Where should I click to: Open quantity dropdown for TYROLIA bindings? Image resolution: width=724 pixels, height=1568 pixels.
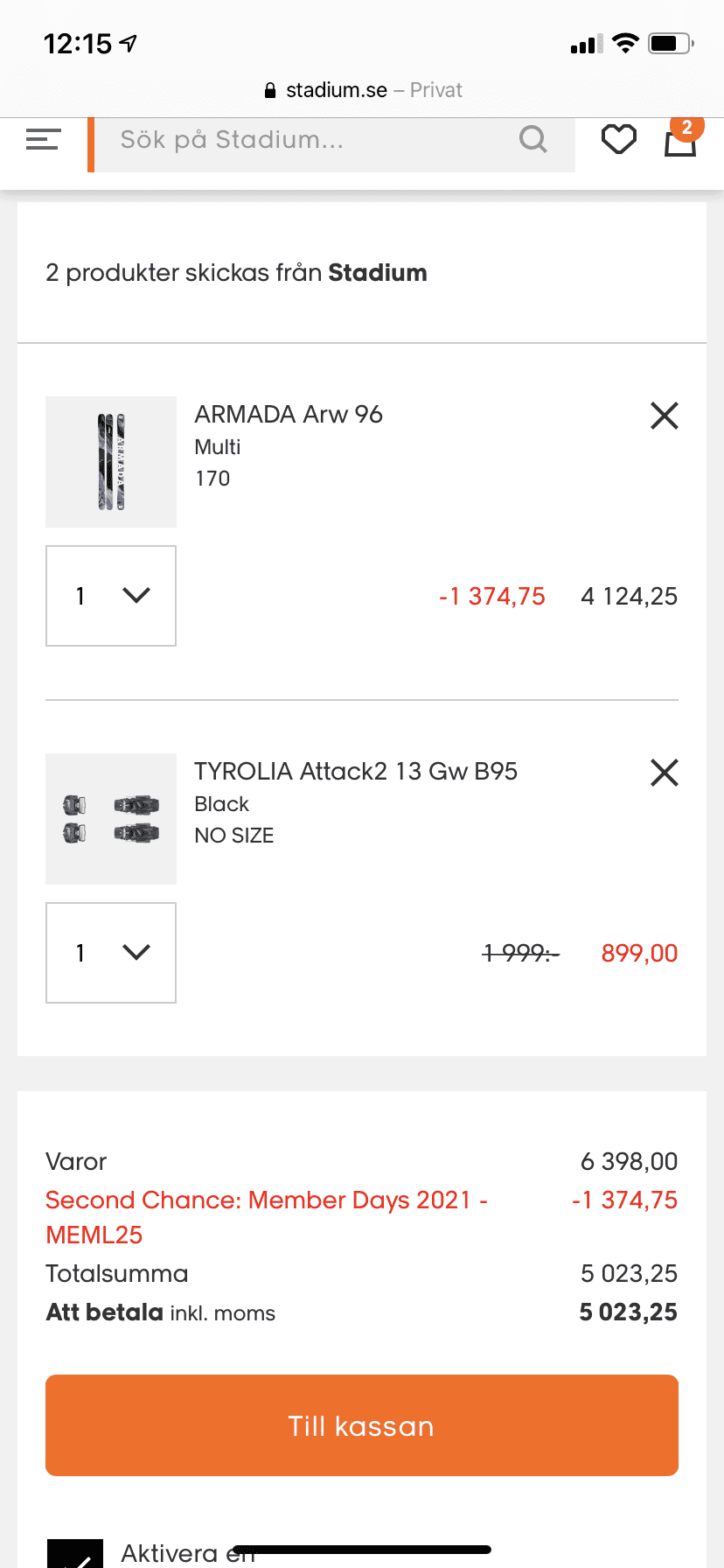[111, 953]
